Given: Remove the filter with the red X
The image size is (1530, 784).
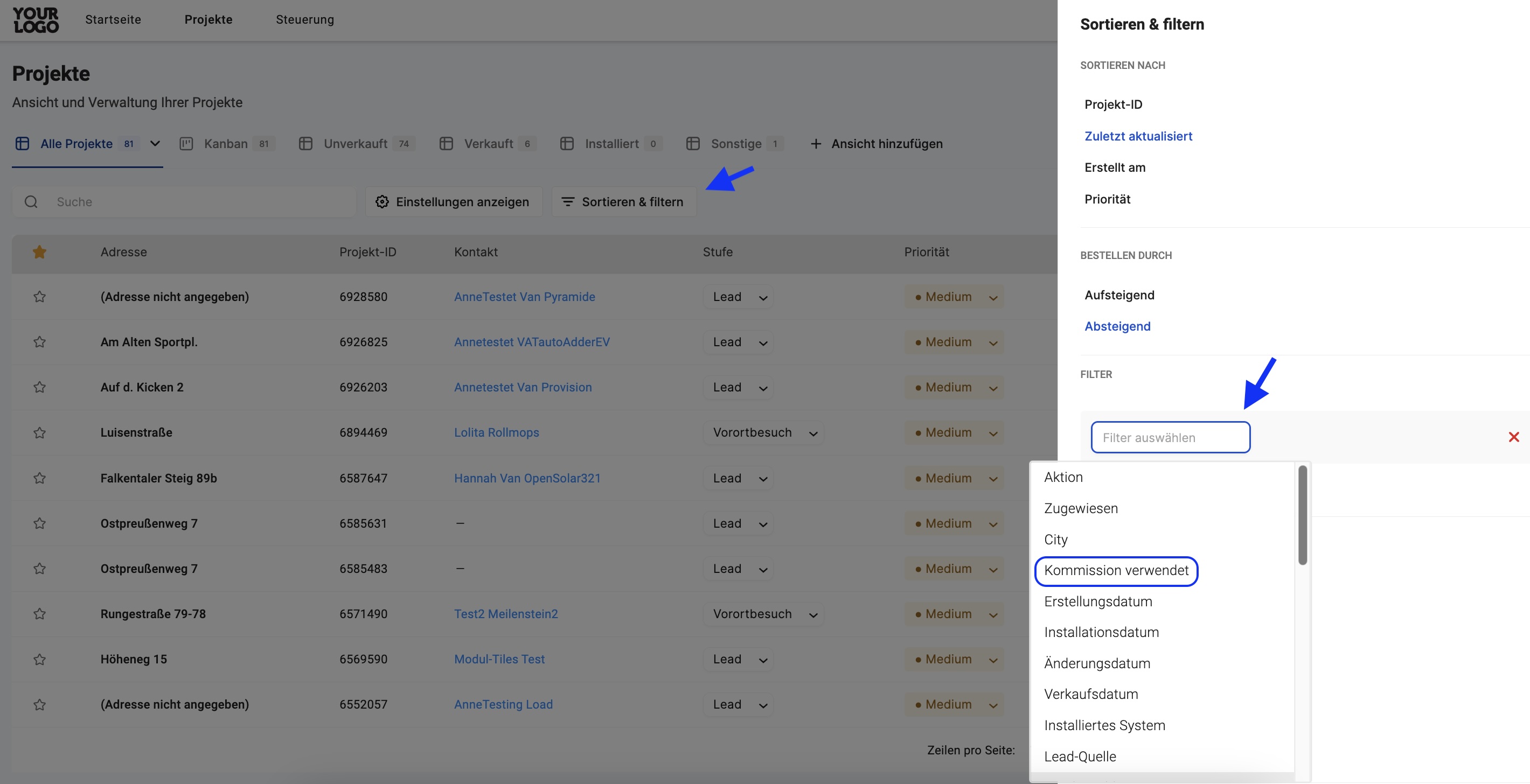Looking at the screenshot, I should click(x=1514, y=437).
